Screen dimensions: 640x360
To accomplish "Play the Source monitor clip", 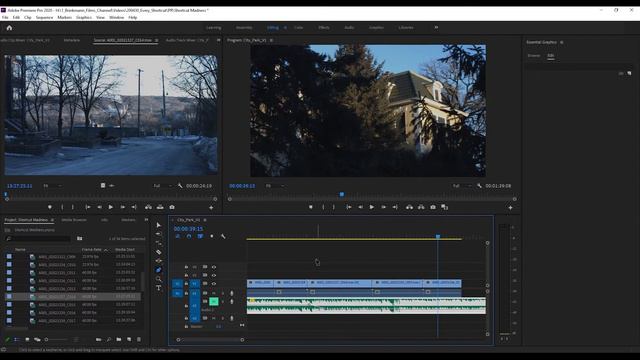I will [111, 207].
